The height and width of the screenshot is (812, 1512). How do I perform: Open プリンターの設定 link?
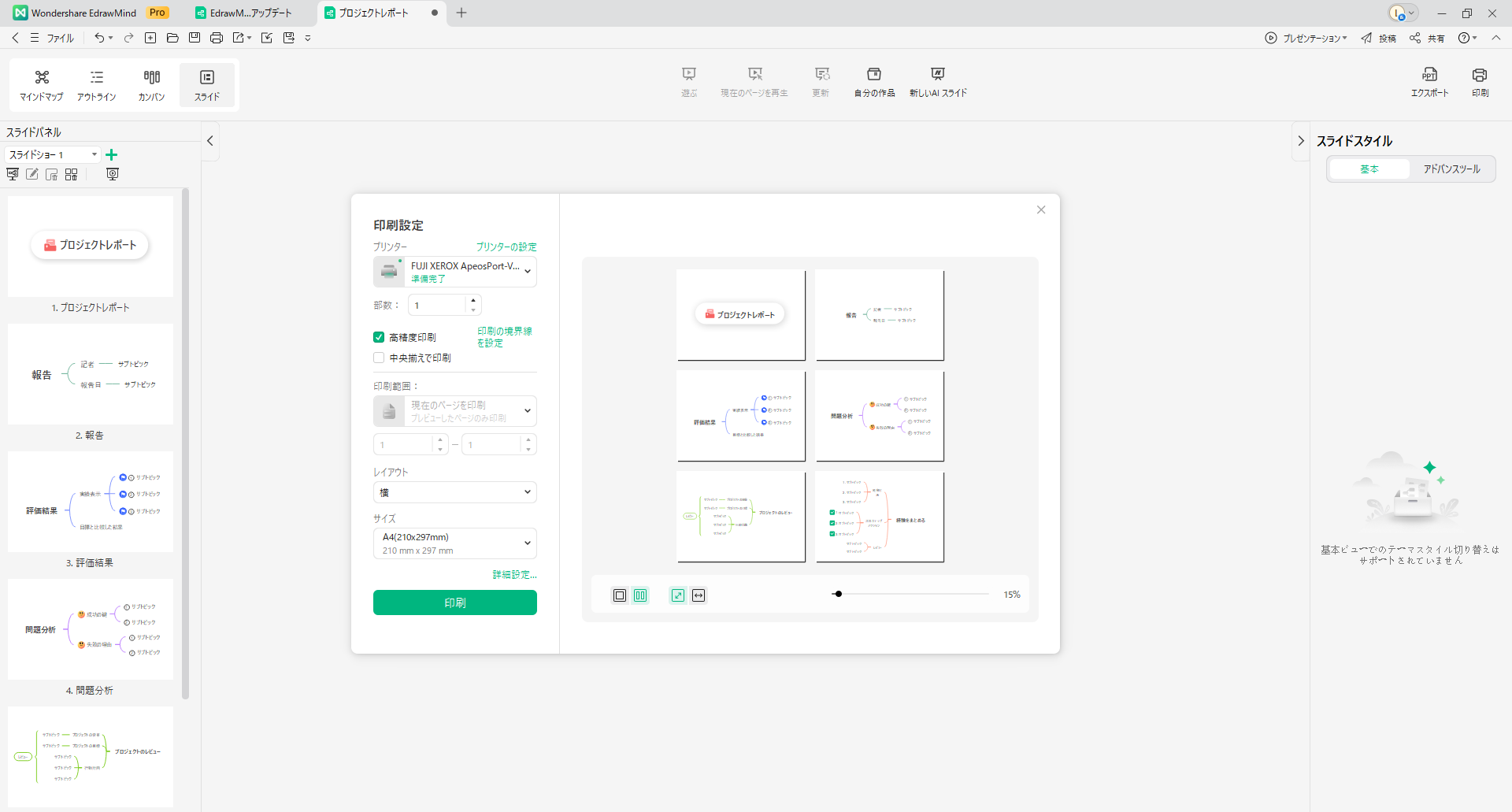506,247
